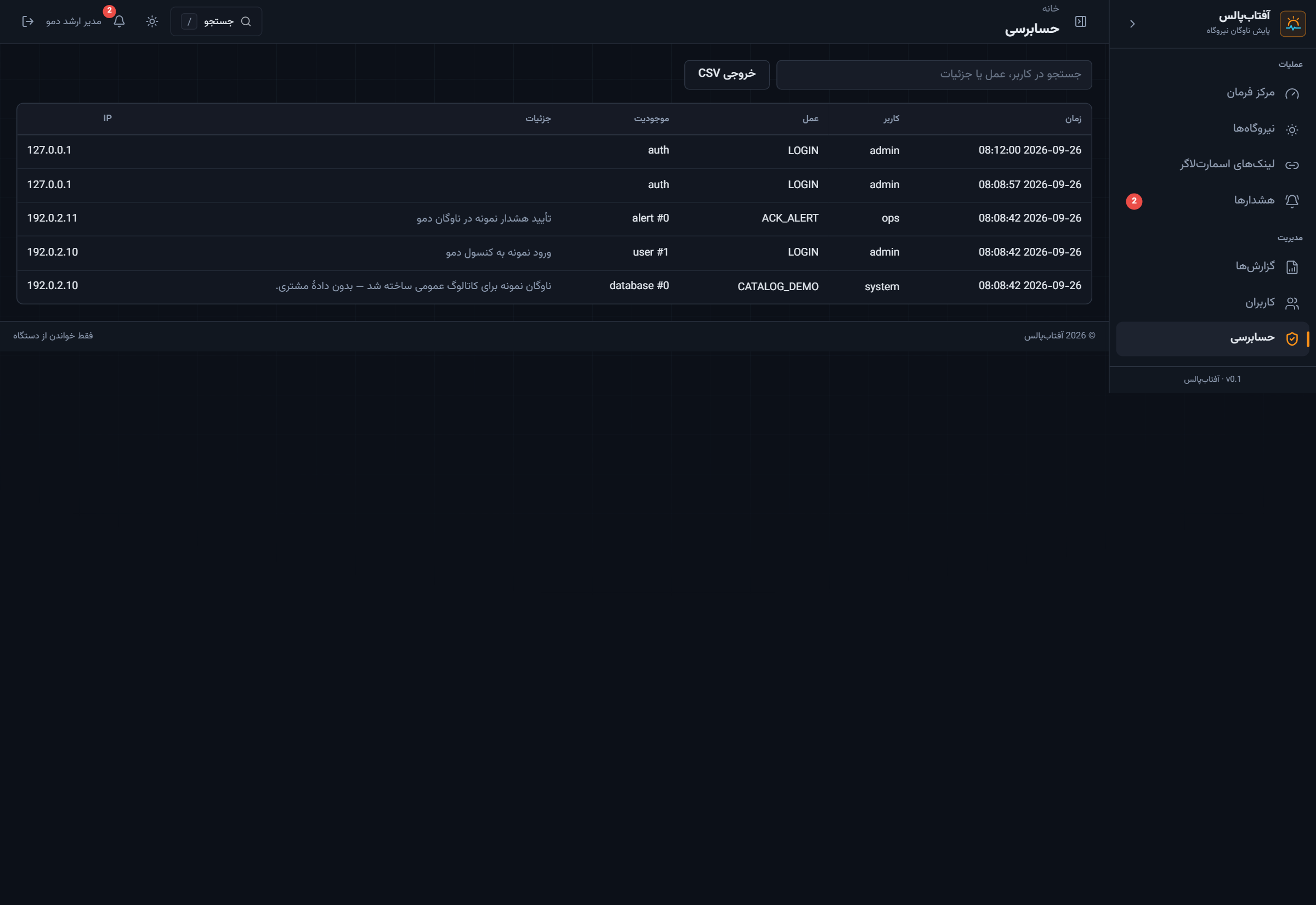Viewport: 1316px width, 905px height.
Task: Click the red alerts badge in sidebar
Action: click(x=1133, y=201)
